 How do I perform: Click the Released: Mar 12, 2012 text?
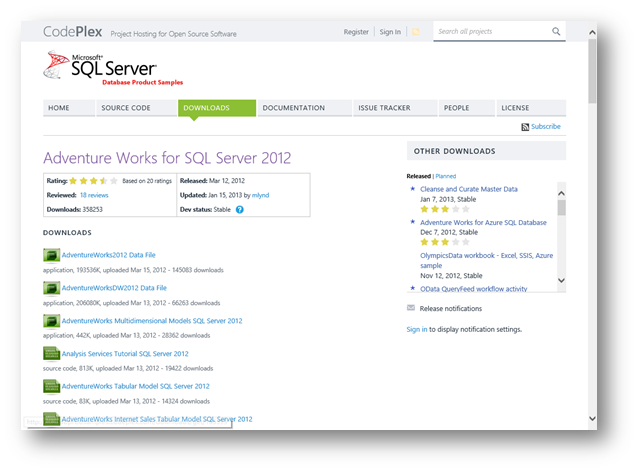coord(212,181)
